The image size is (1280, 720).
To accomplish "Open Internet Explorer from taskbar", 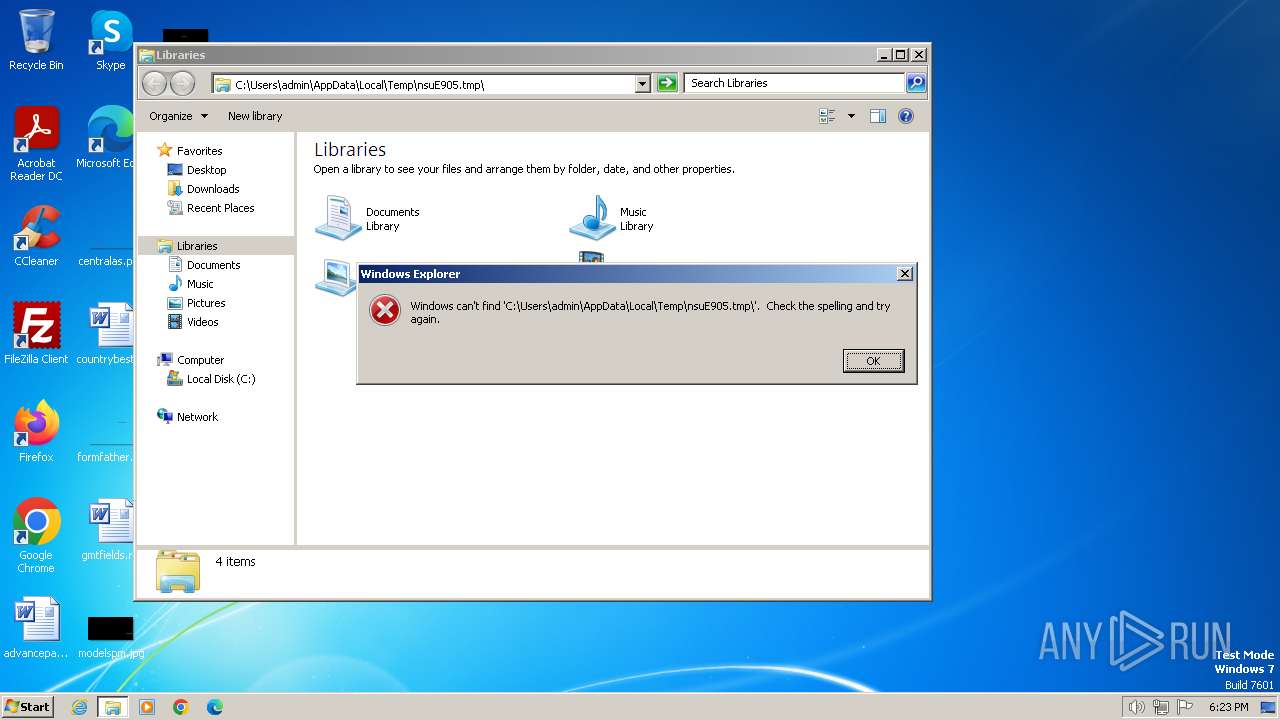I will point(79,707).
